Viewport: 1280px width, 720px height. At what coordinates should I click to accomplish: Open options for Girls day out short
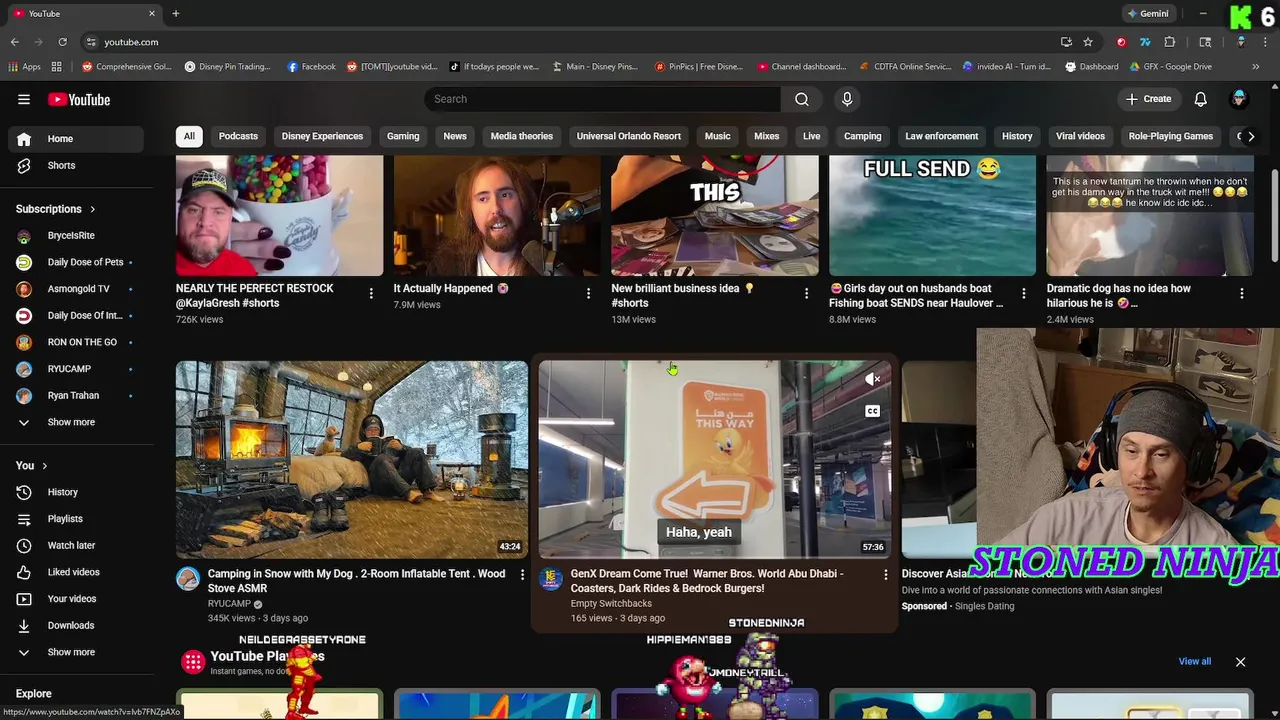click(x=1023, y=293)
